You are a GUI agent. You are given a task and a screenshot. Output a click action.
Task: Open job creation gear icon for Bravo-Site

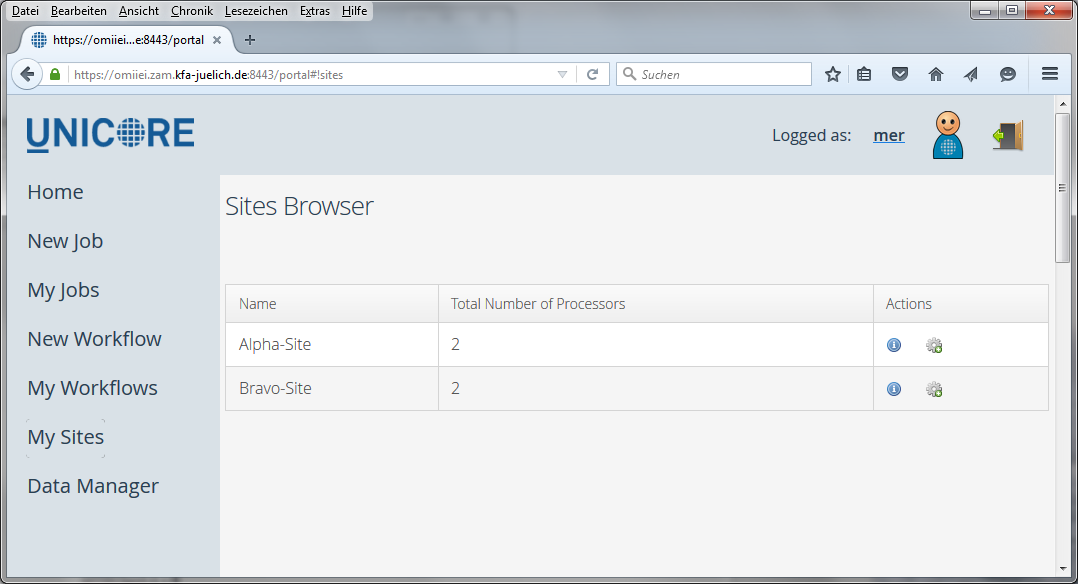pos(934,389)
